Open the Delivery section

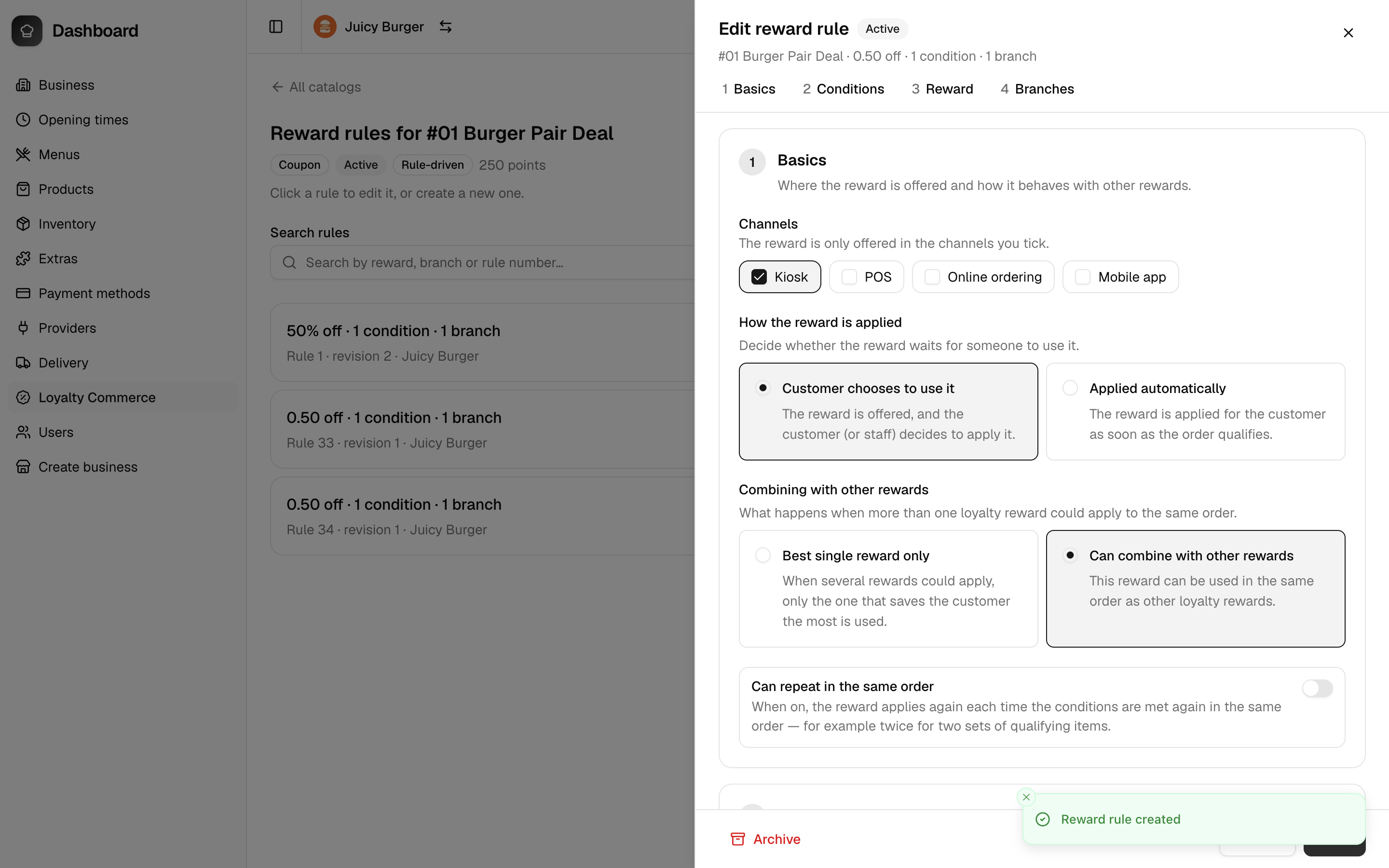pos(123,363)
